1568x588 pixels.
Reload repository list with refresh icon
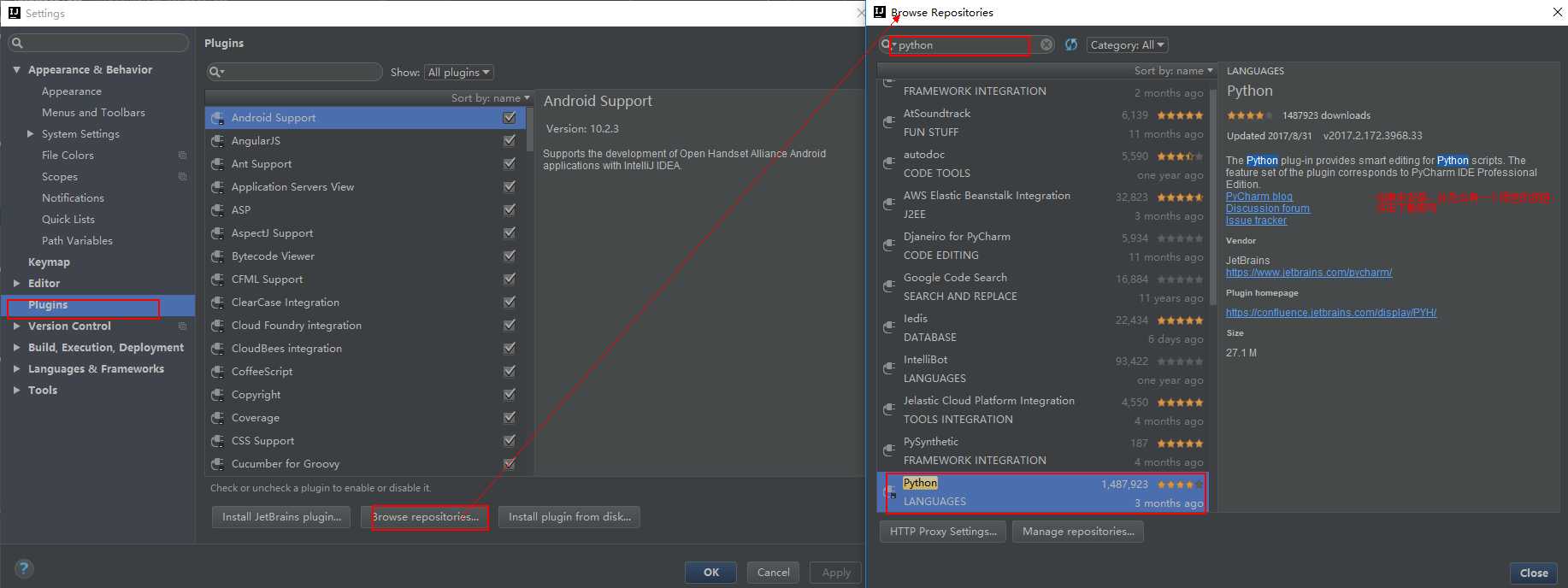click(x=1071, y=45)
